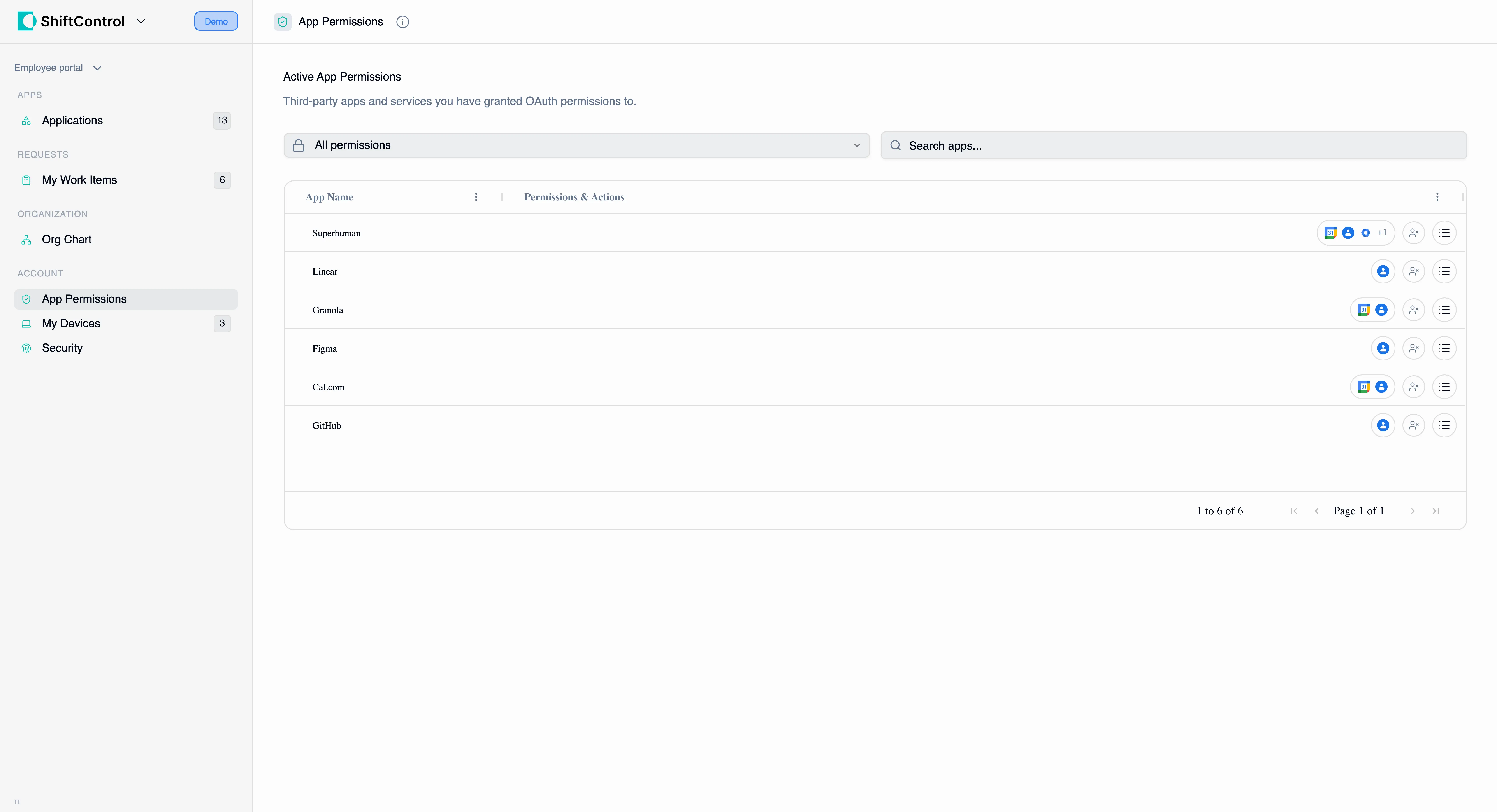Viewport: 1497px width, 812px height.
Task: Go to the first page of results
Action: coord(1294,511)
